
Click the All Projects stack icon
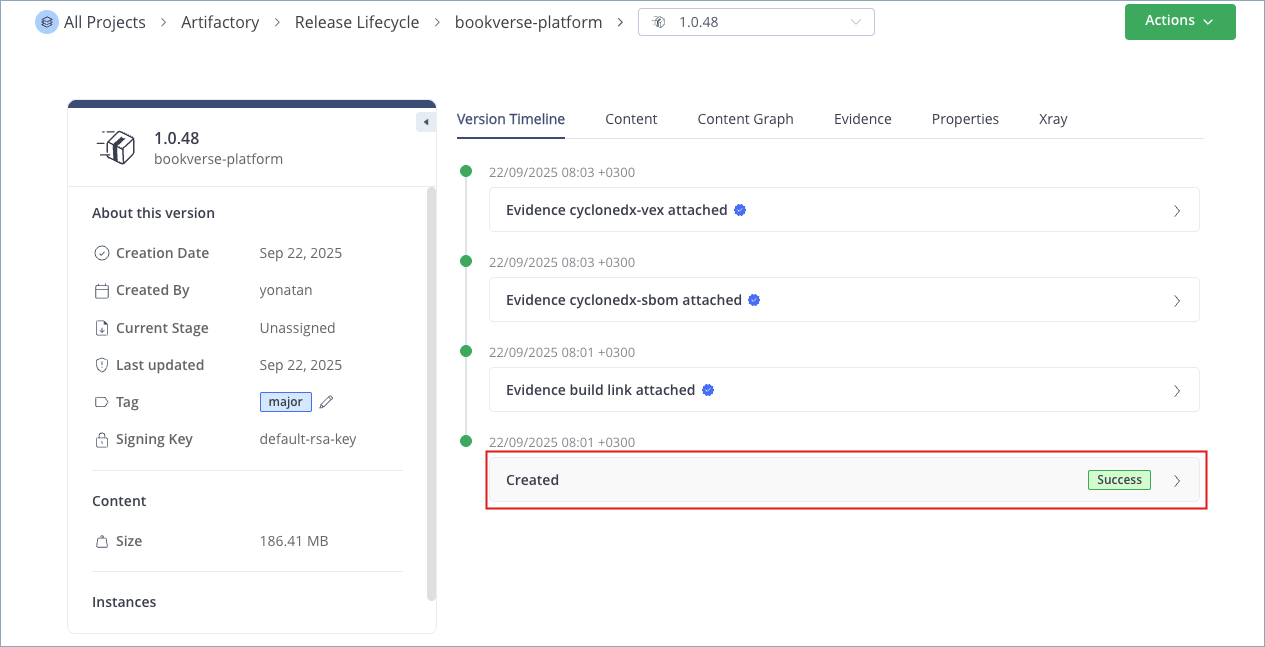[x=46, y=22]
